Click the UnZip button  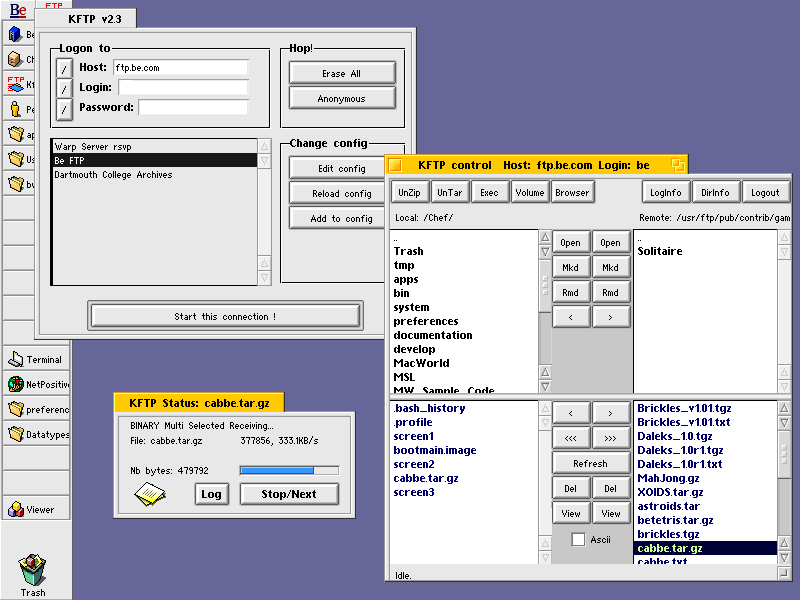click(x=410, y=192)
